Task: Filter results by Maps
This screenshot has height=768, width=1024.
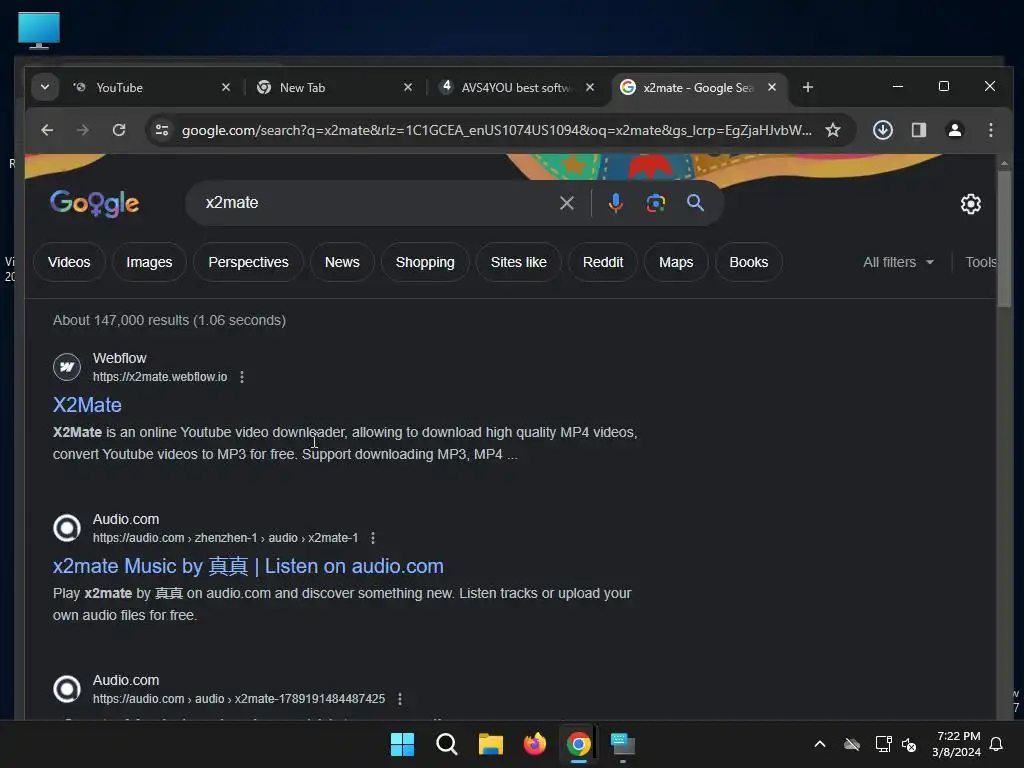Action: [676, 262]
